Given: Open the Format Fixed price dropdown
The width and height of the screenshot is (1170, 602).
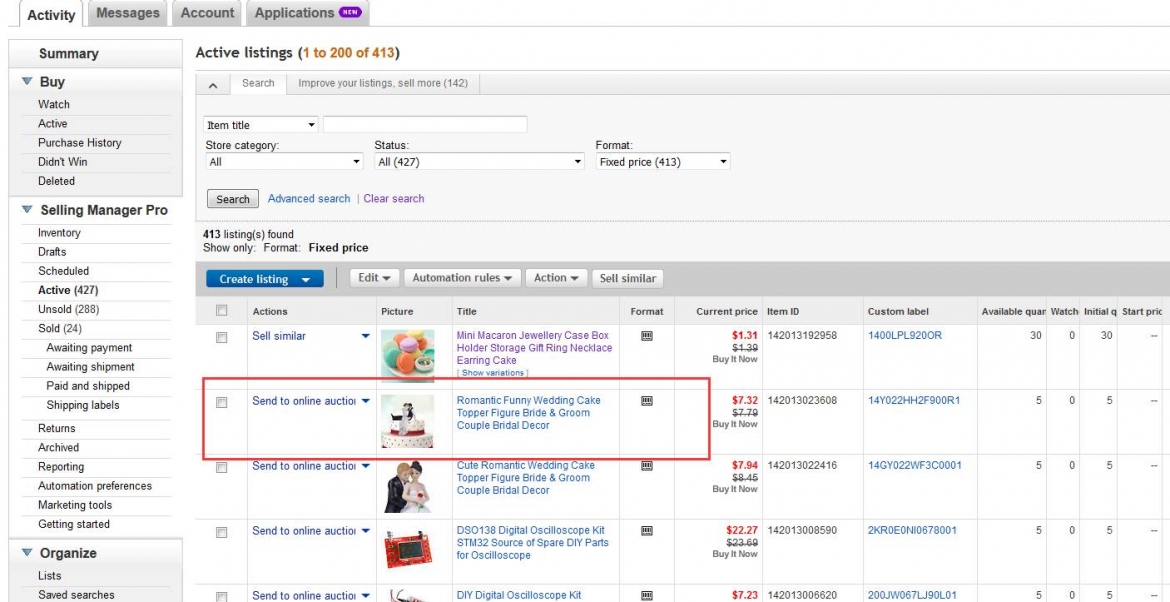Looking at the screenshot, I should (x=663, y=162).
